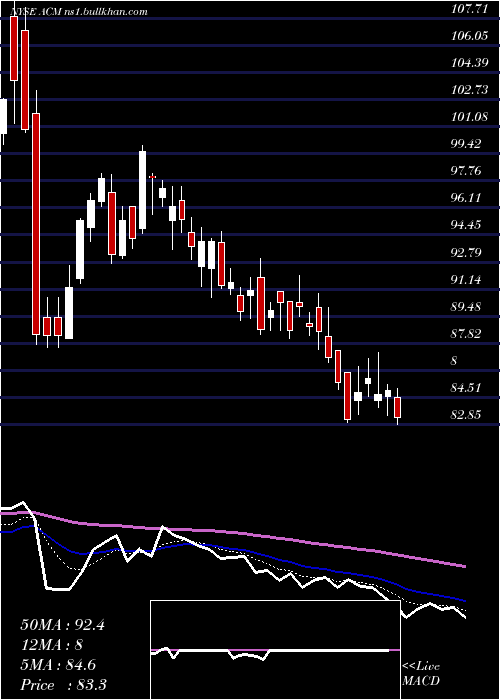The image size is (500, 700).
Task: Click the 96.11 price axis label
Action: point(466,198)
